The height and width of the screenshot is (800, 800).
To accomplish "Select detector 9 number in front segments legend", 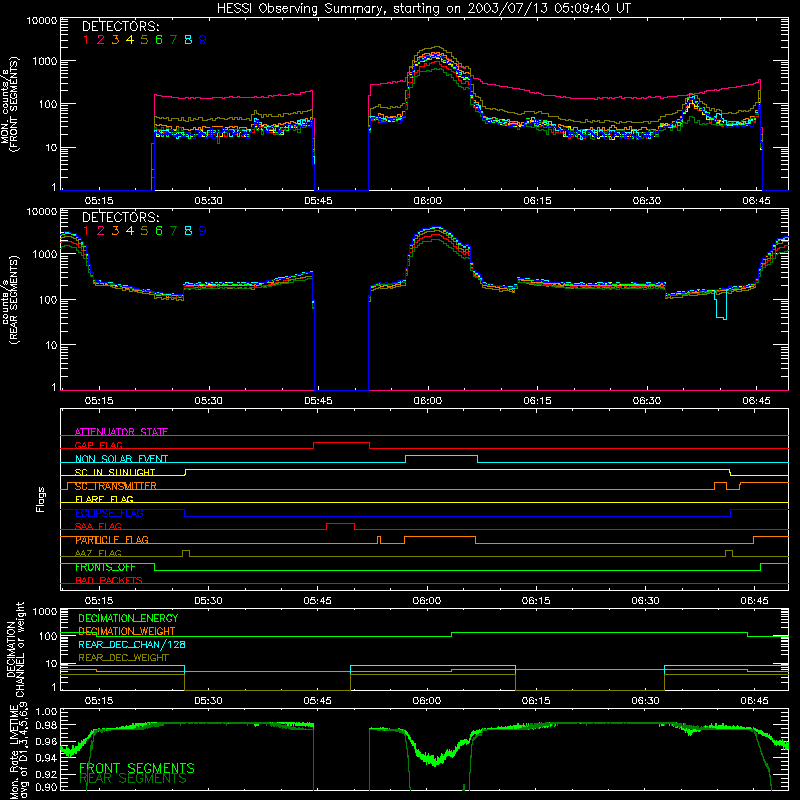I will (203, 40).
